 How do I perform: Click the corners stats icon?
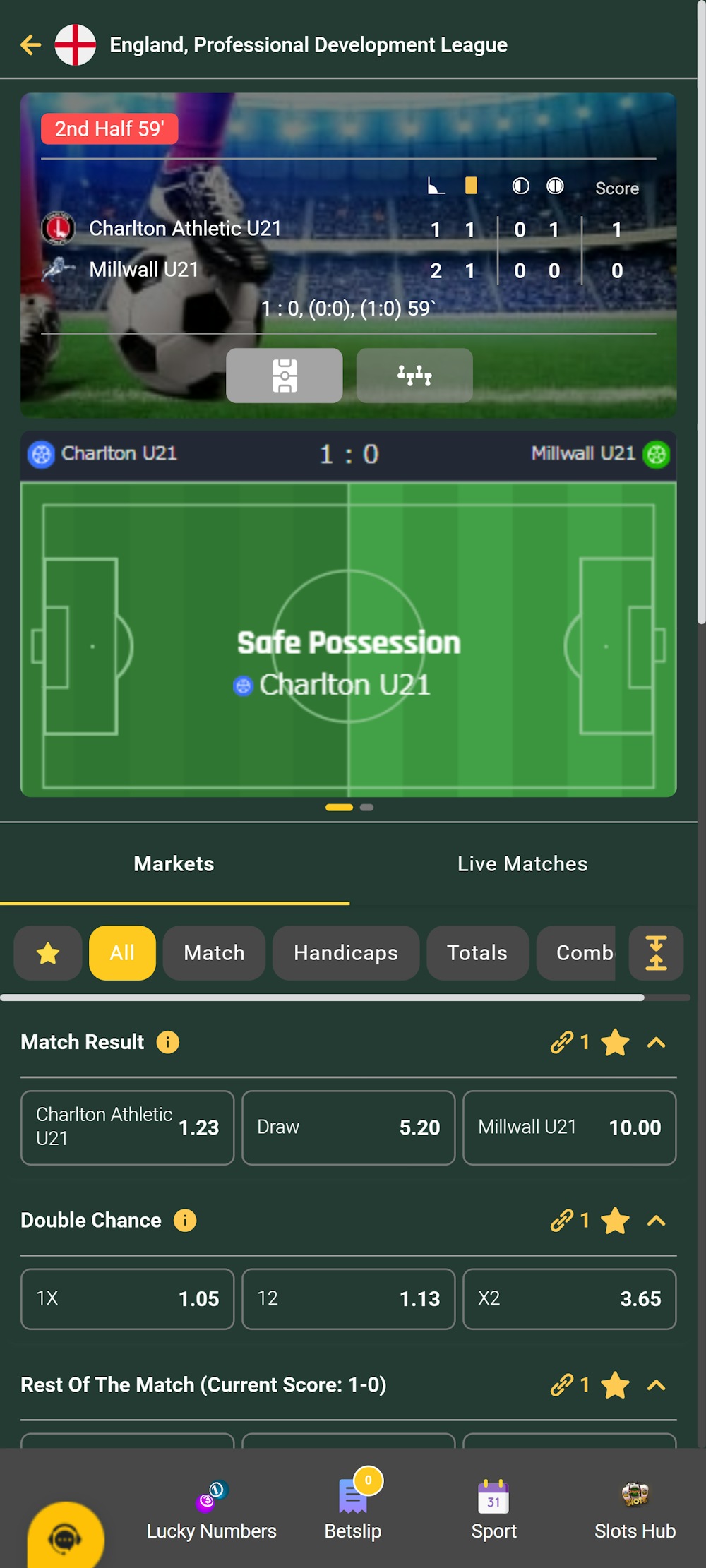pos(435,186)
